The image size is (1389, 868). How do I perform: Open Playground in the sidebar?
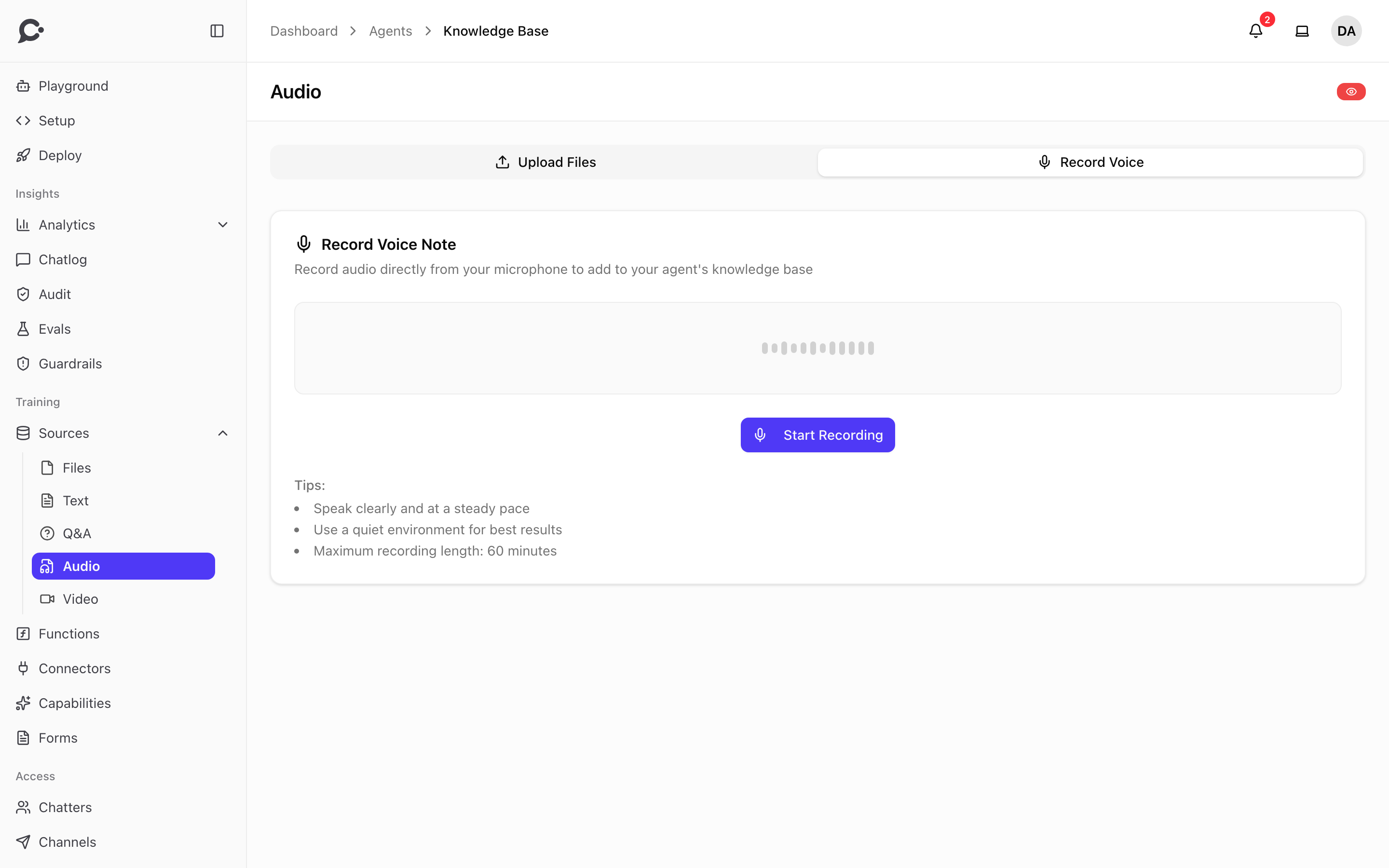123,86
